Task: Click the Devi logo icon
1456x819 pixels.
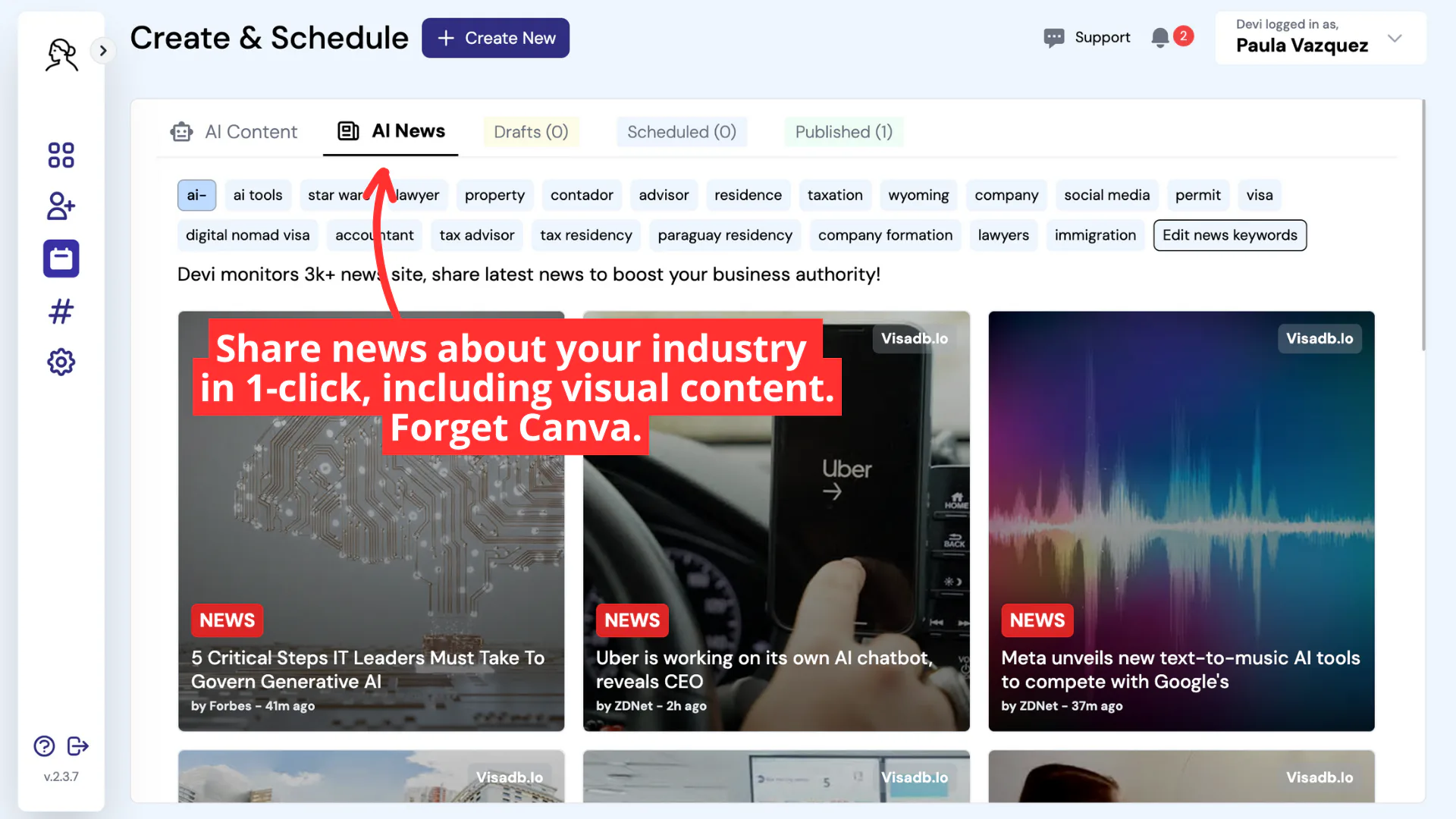Action: (x=61, y=55)
